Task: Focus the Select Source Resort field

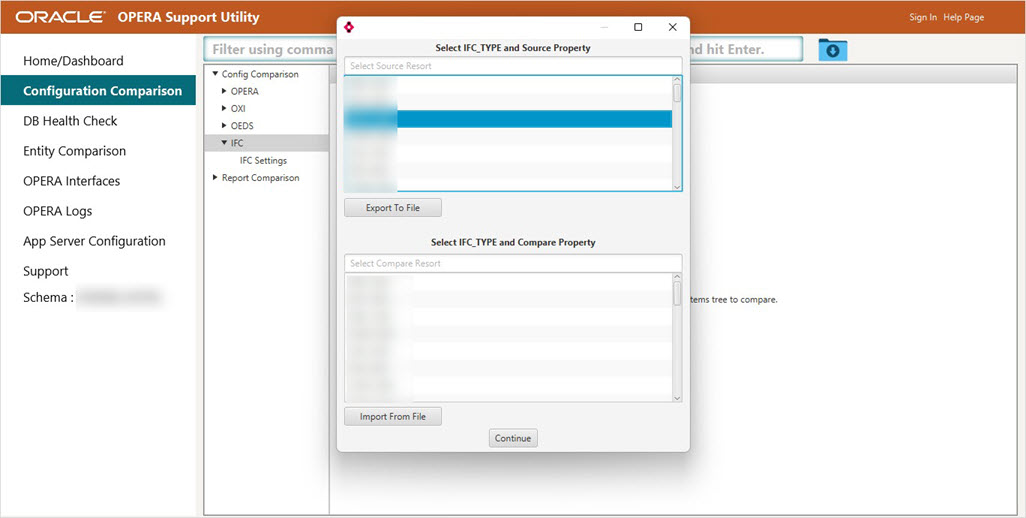Action: tap(513, 65)
